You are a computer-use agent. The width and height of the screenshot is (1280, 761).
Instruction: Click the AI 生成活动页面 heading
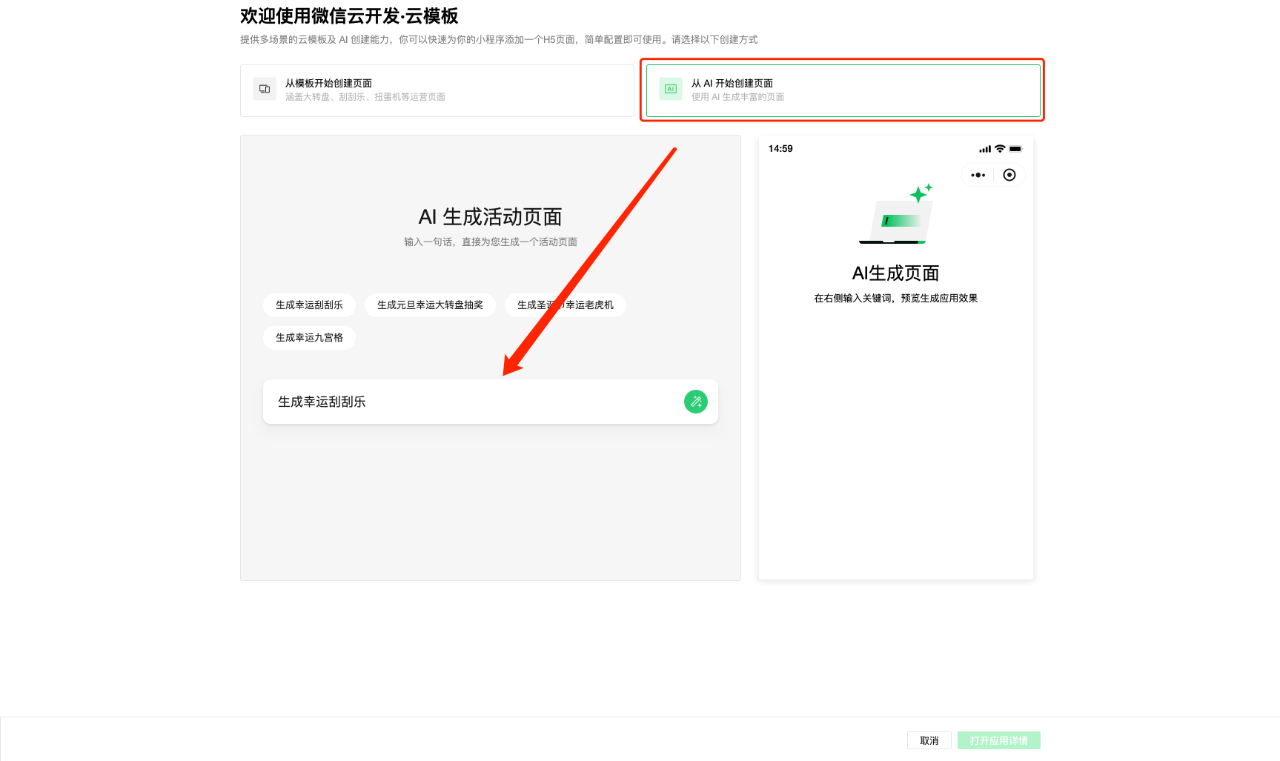click(x=490, y=217)
